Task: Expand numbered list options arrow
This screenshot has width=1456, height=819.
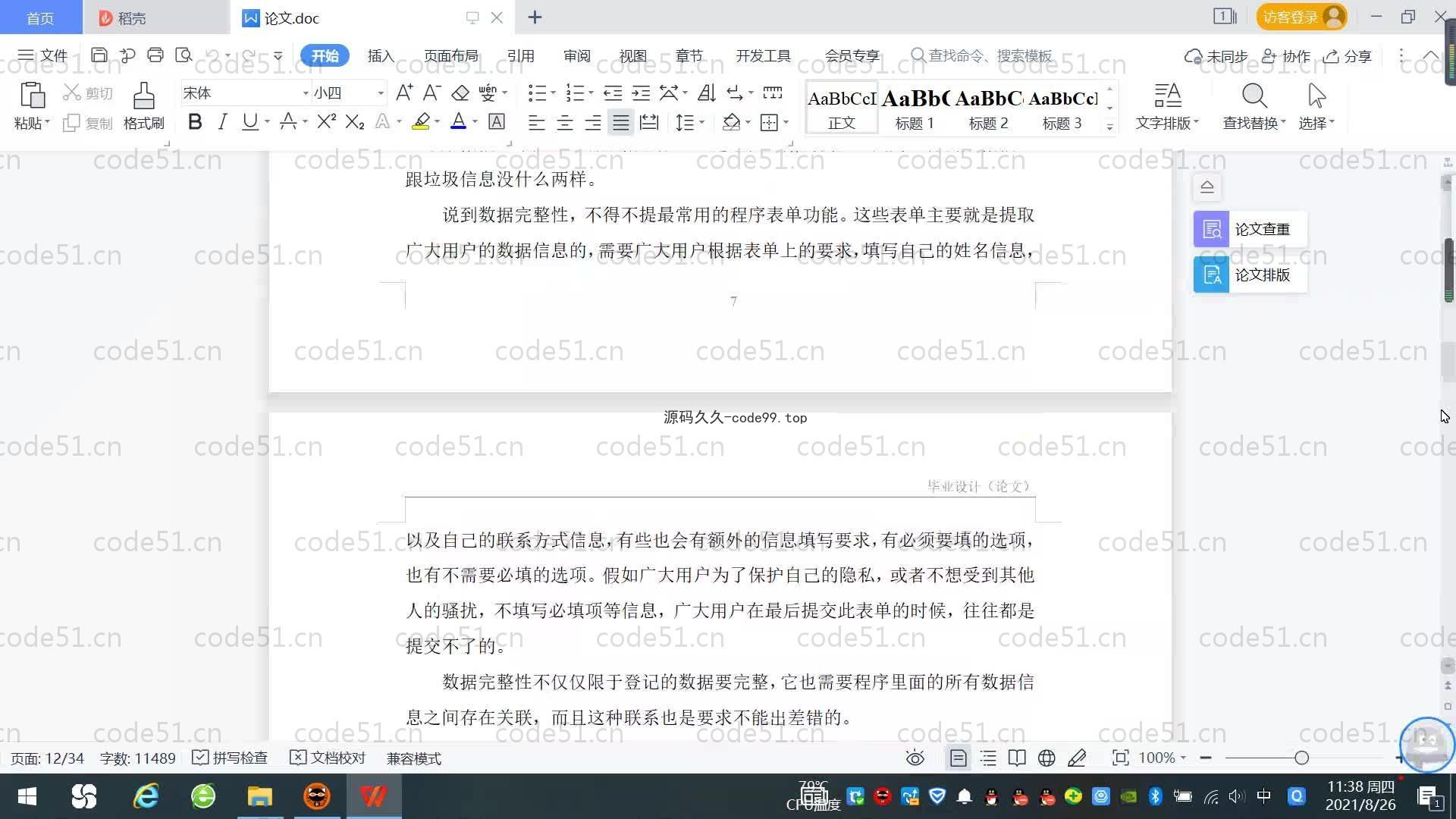Action: click(x=591, y=93)
